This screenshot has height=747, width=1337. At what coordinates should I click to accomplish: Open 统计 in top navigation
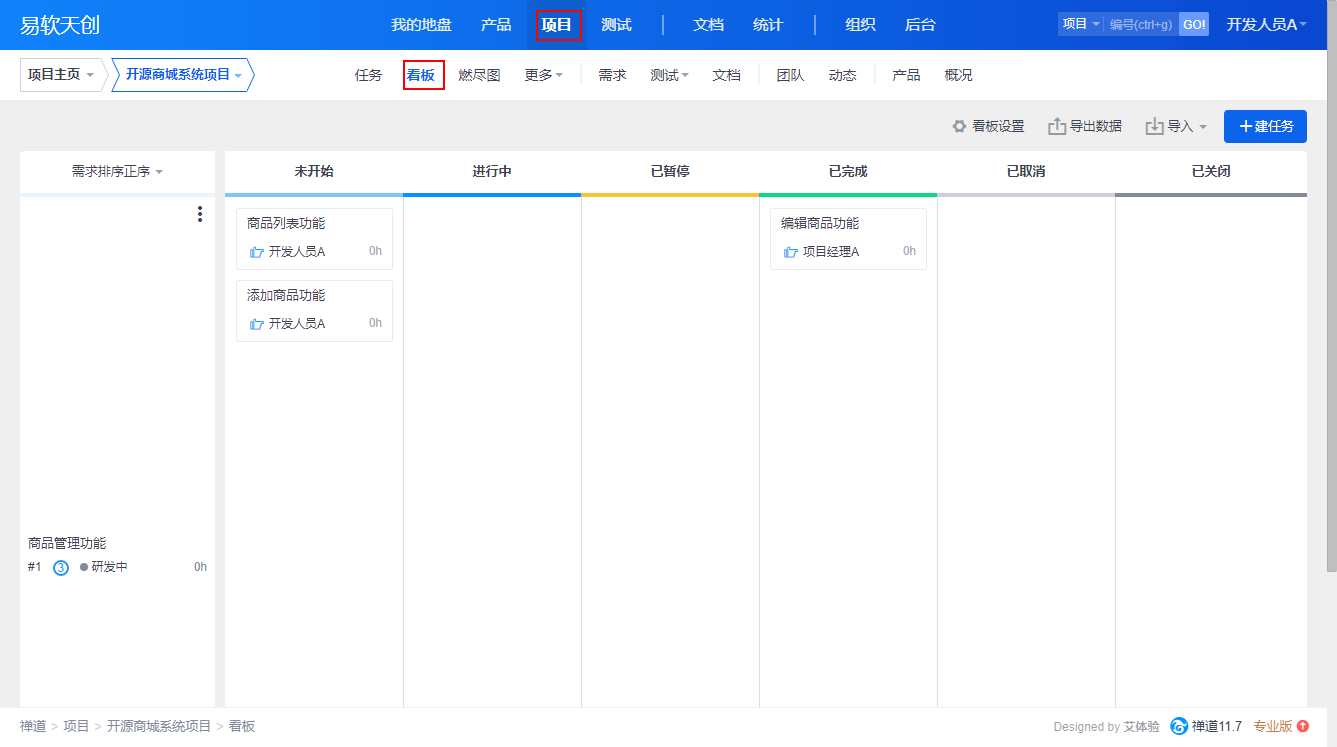[x=768, y=24]
